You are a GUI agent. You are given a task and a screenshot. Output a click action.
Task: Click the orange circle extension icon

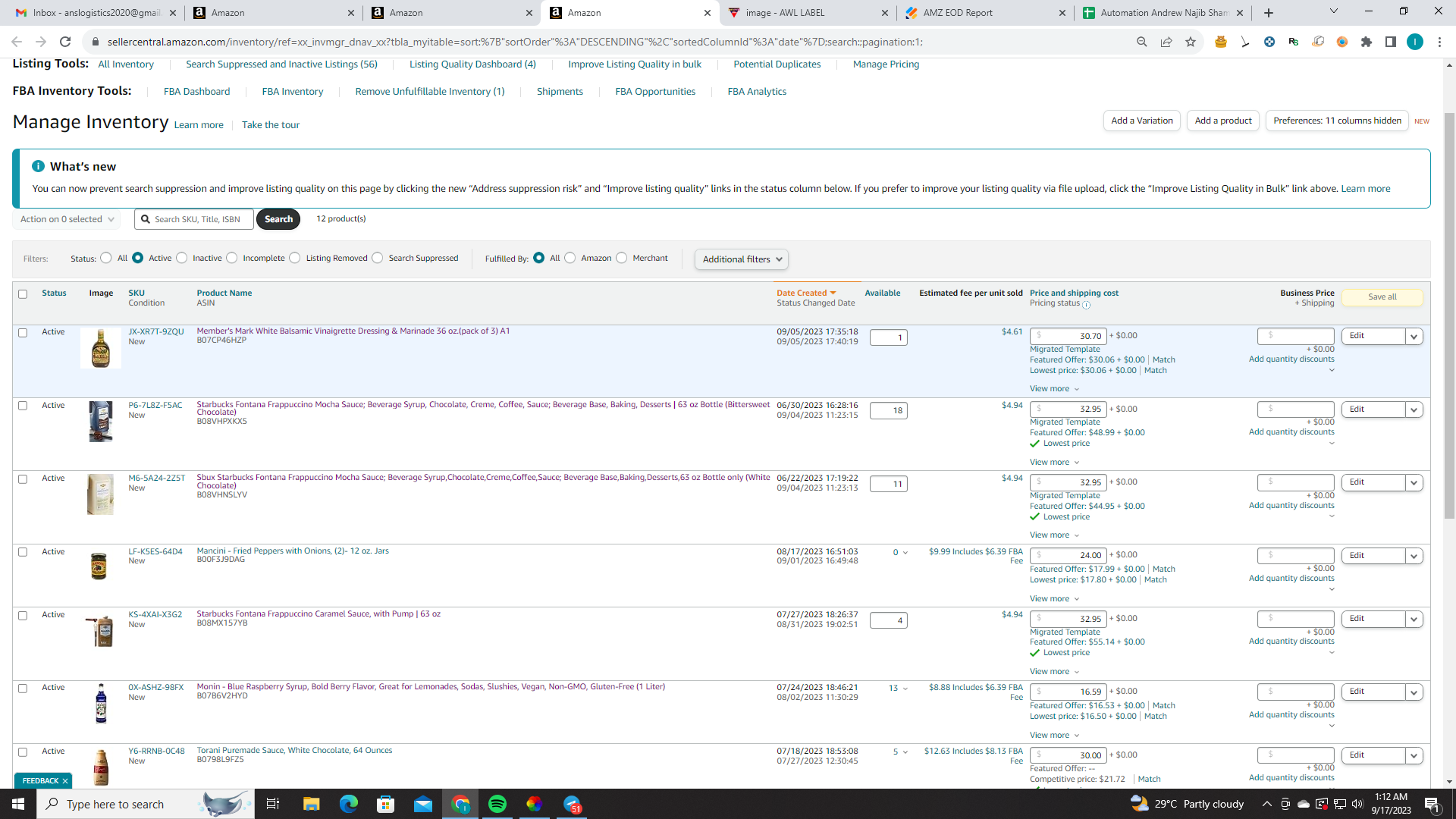coord(1342,42)
